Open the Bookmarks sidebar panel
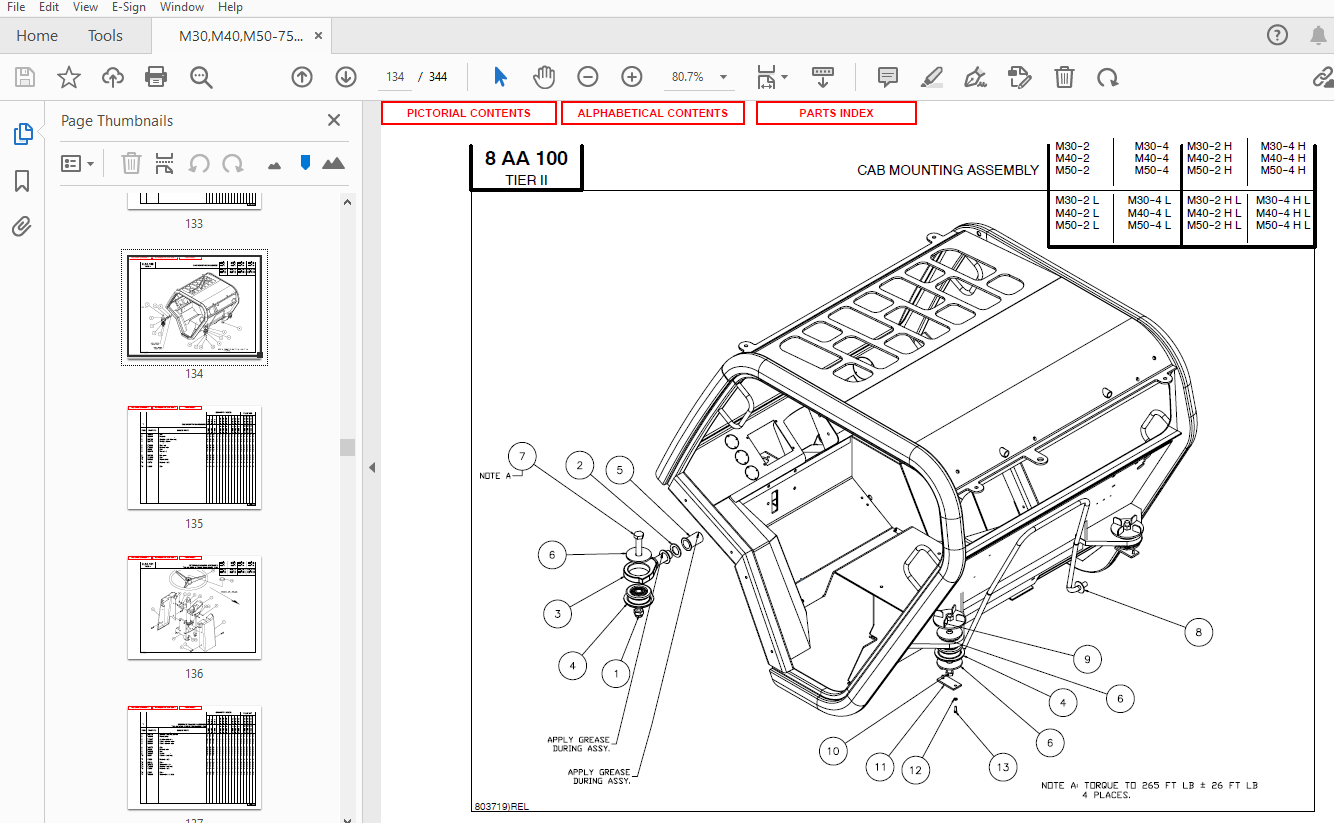 (22, 181)
